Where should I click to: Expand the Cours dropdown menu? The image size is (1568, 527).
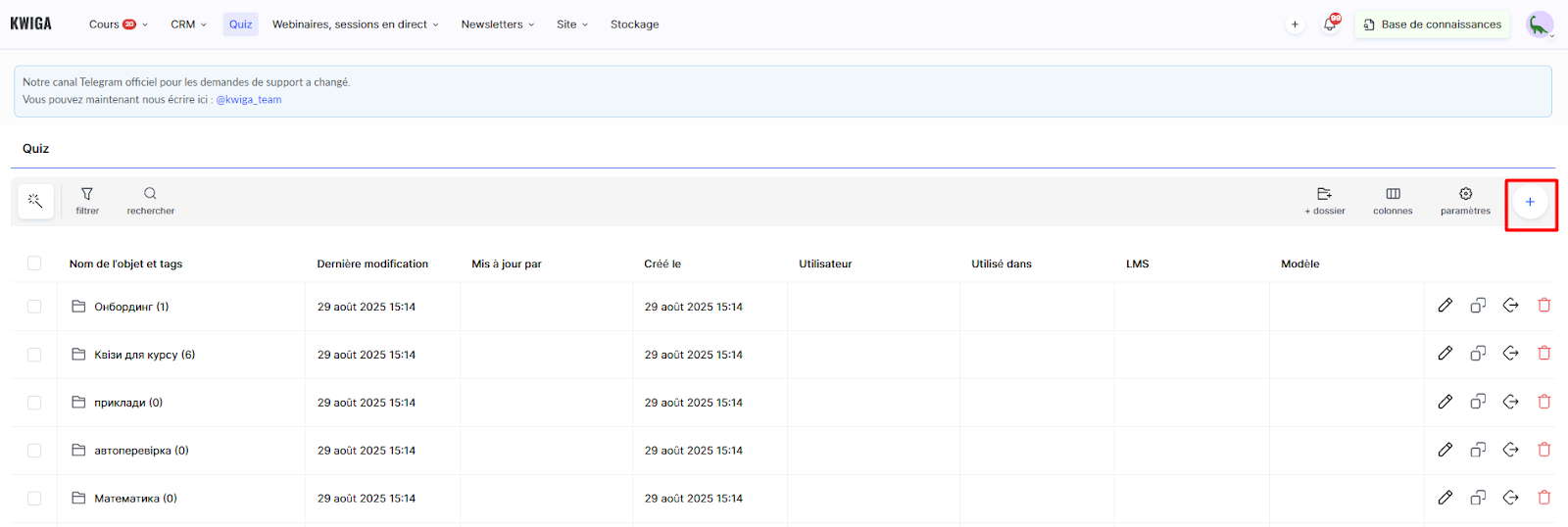(118, 24)
